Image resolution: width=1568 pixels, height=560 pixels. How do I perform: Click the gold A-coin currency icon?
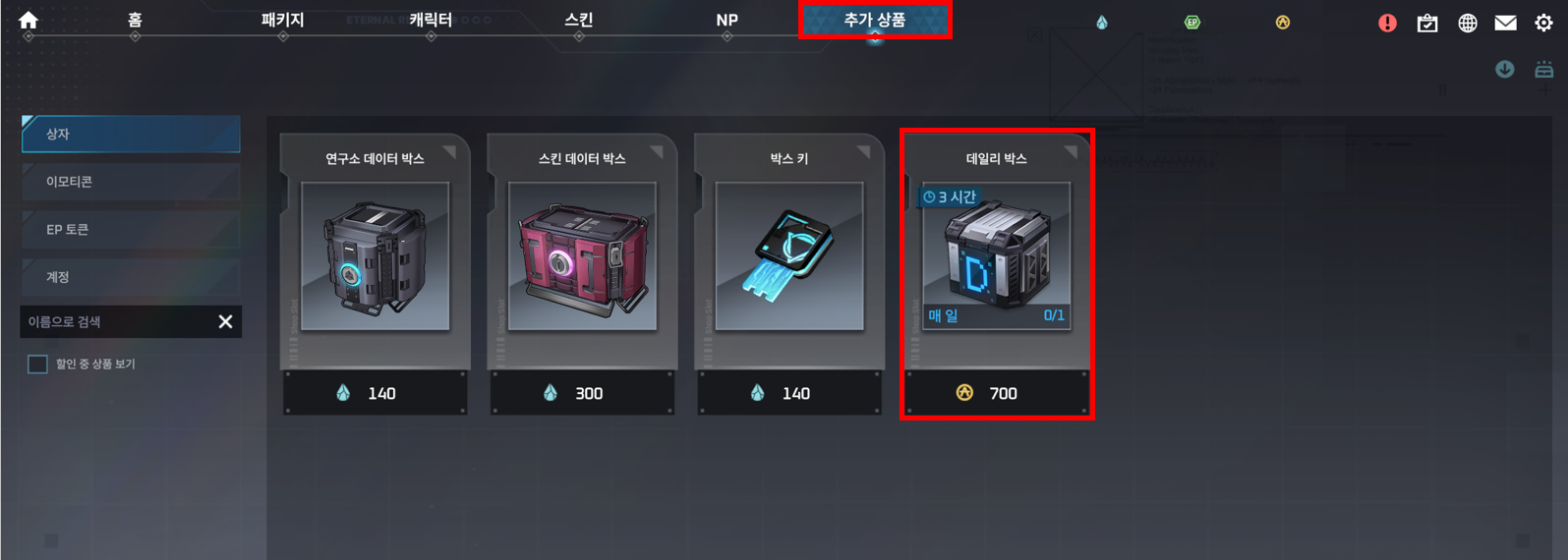click(x=1283, y=23)
